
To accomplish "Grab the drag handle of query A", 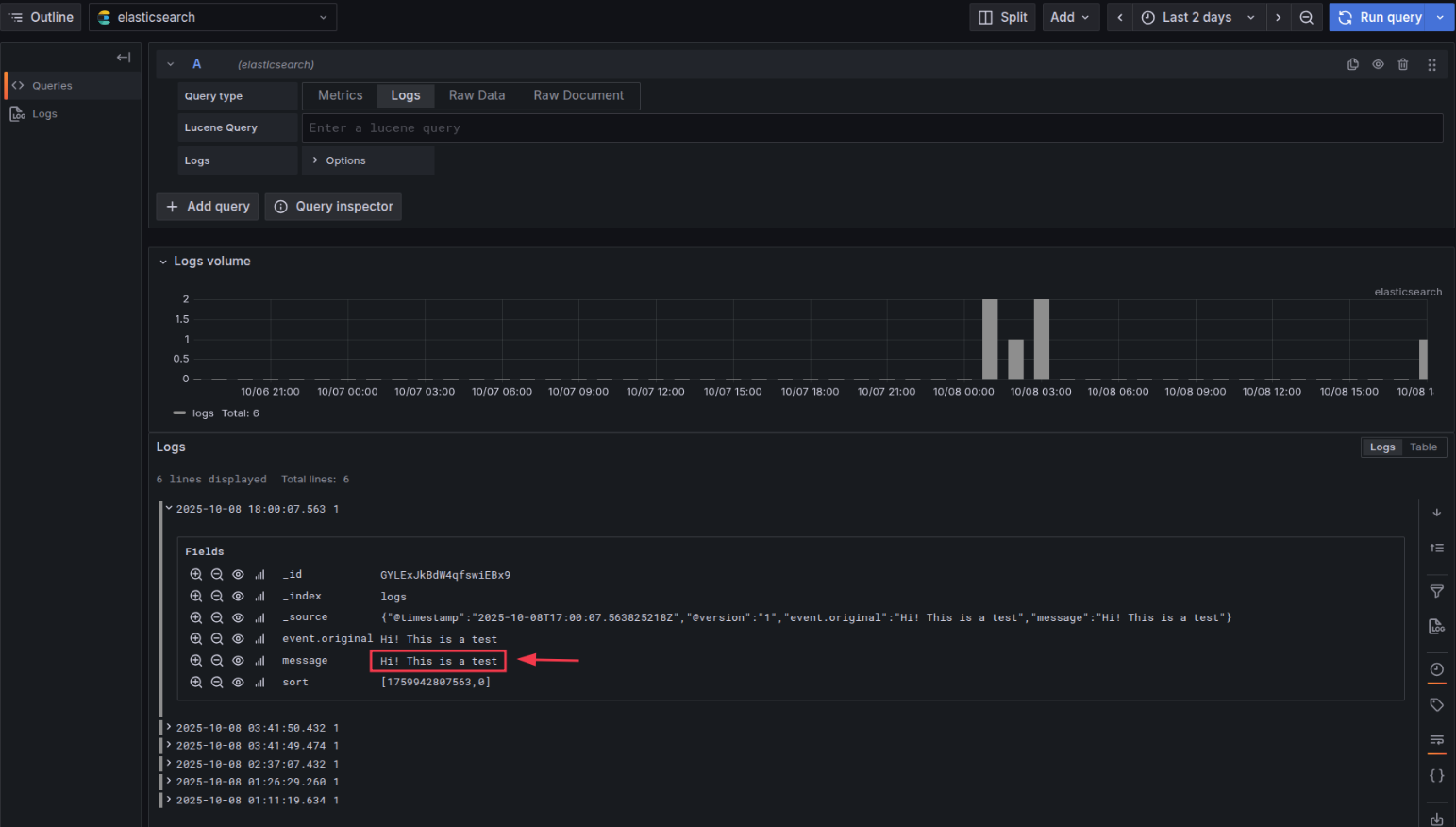I will click(1431, 64).
